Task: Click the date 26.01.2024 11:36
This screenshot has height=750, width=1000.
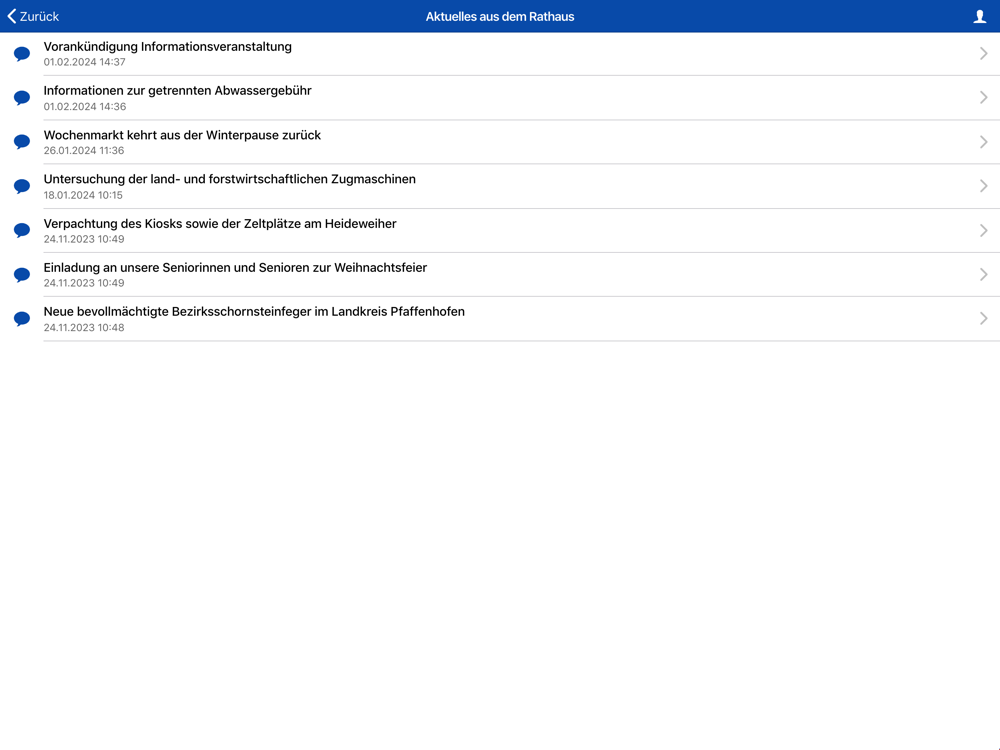Action: coord(84,151)
